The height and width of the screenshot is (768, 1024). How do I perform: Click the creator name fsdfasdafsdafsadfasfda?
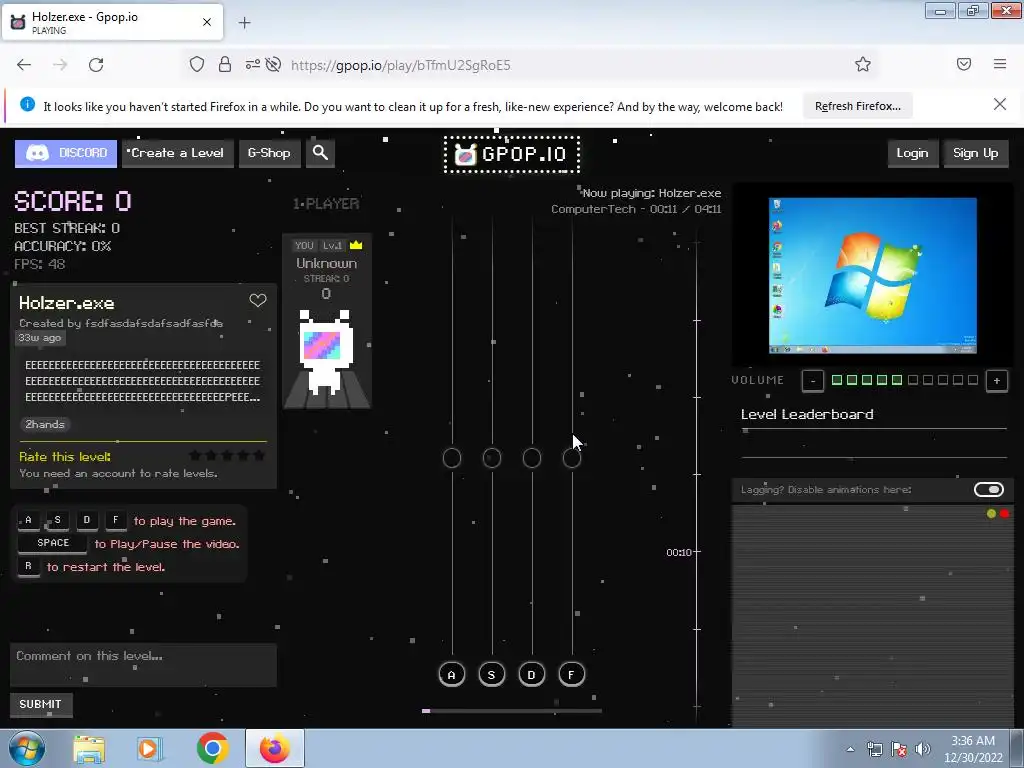(154, 323)
